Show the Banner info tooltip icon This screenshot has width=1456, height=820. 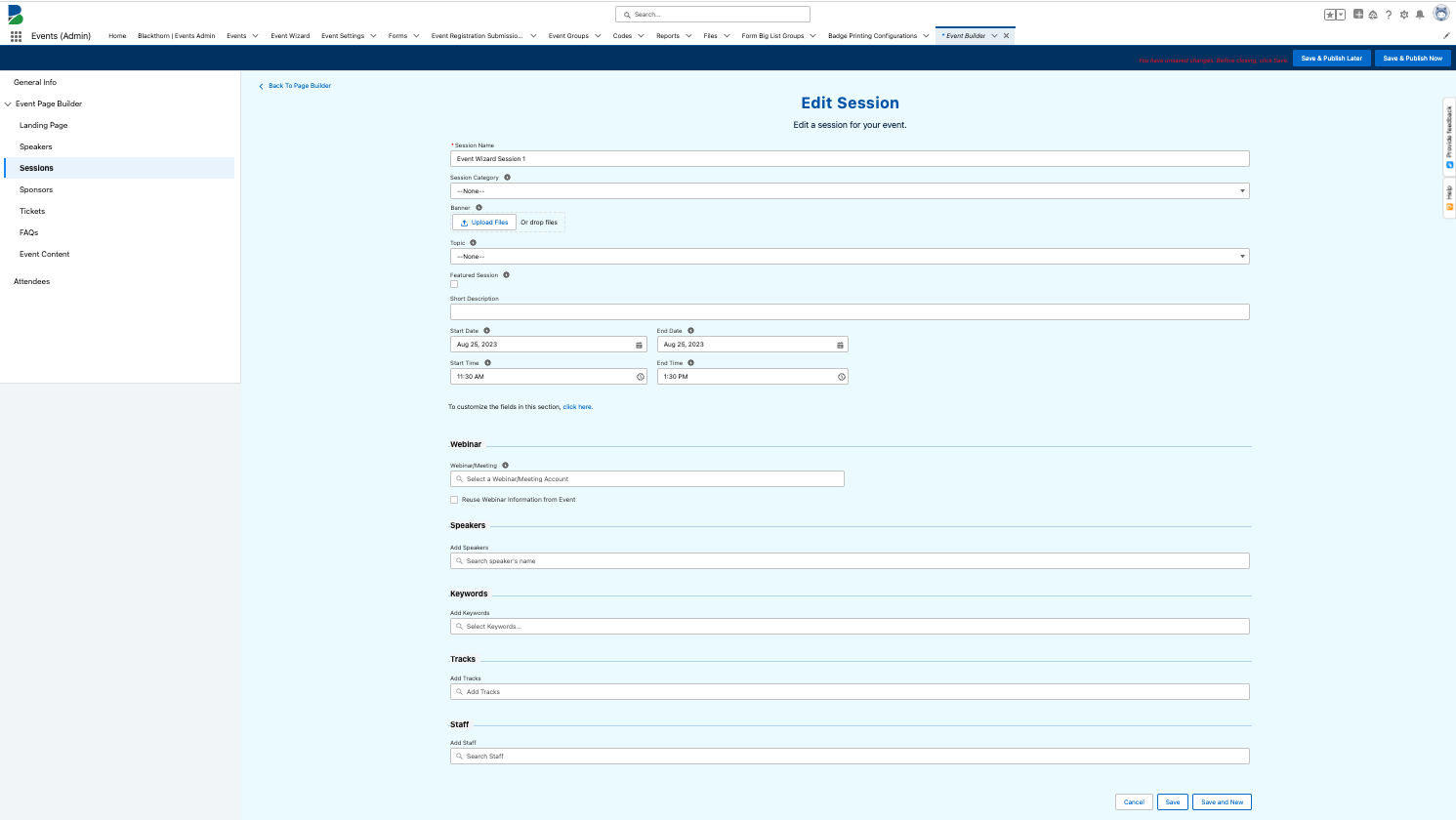pos(478,208)
